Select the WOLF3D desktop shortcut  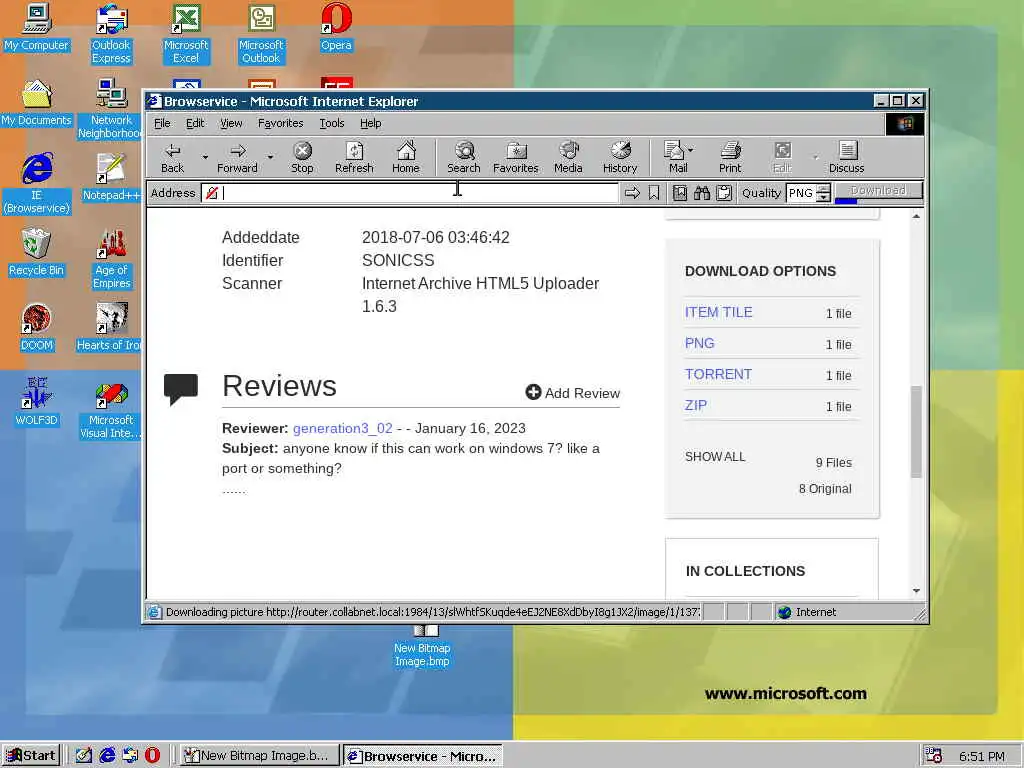pyautogui.click(x=37, y=402)
